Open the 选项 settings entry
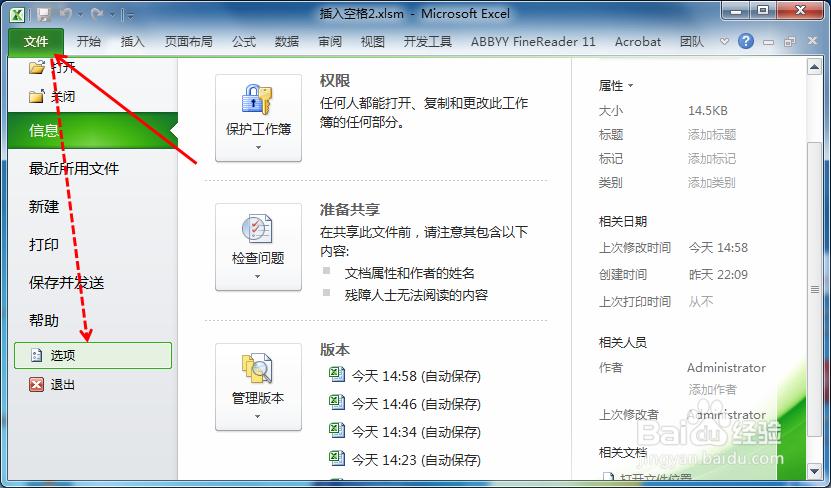The width and height of the screenshot is (831, 488). pyautogui.click(x=93, y=356)
